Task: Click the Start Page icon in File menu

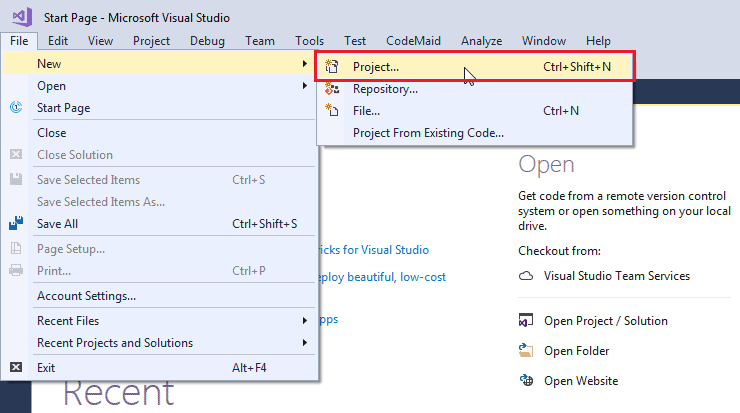Action: click(x=16, y=108)
